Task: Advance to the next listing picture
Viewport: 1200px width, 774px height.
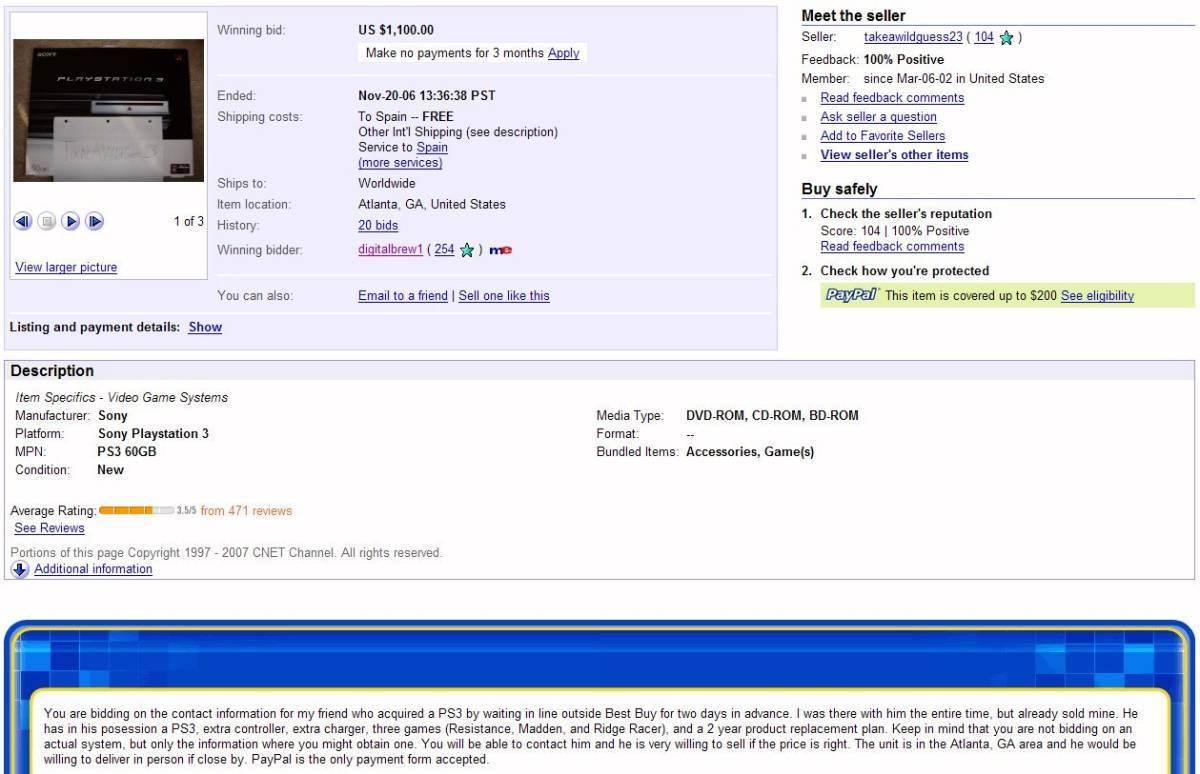Action: (x=95, y=222)
